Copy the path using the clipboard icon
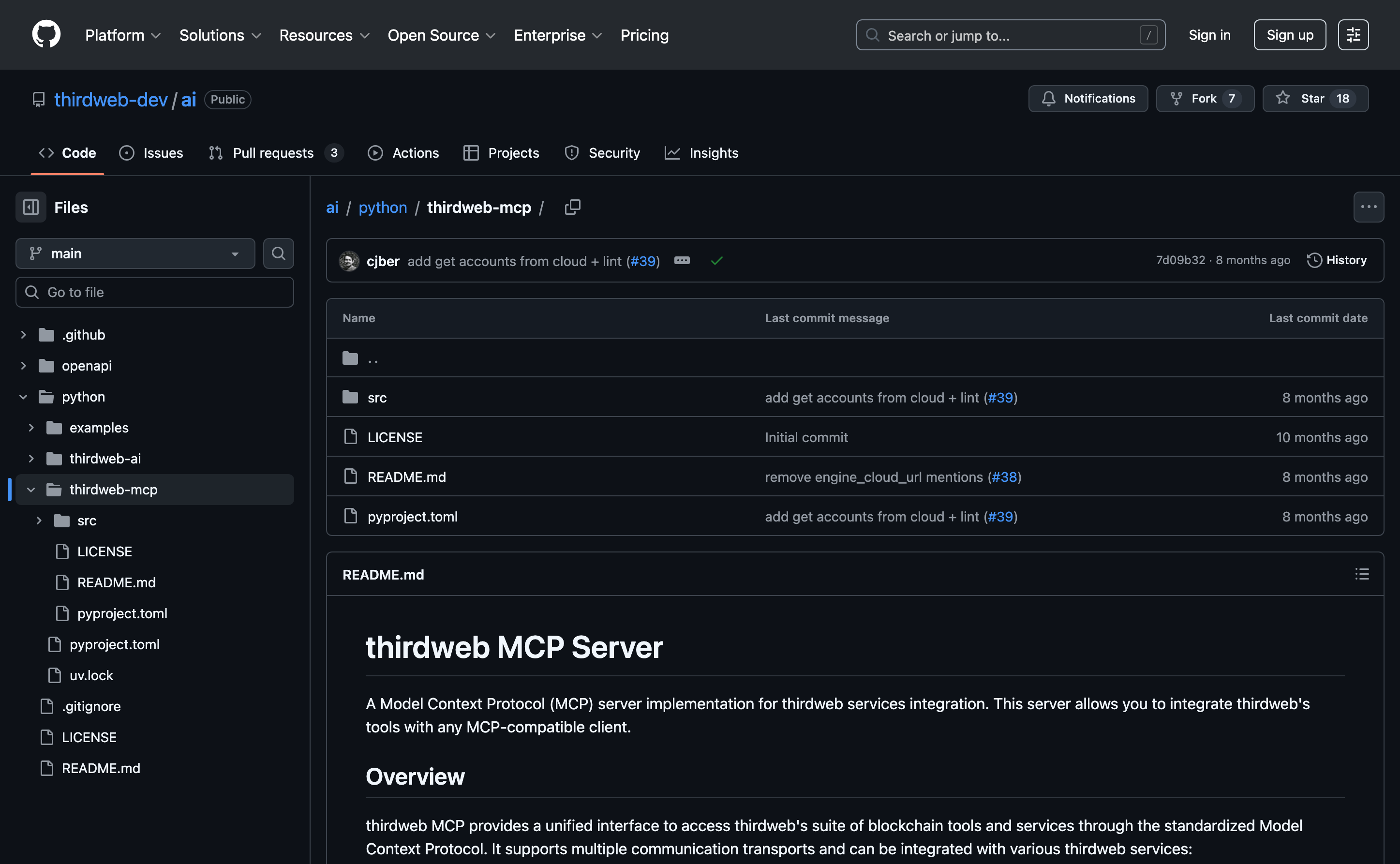Viewport: 1400px width, 864px height. [572, 207]
